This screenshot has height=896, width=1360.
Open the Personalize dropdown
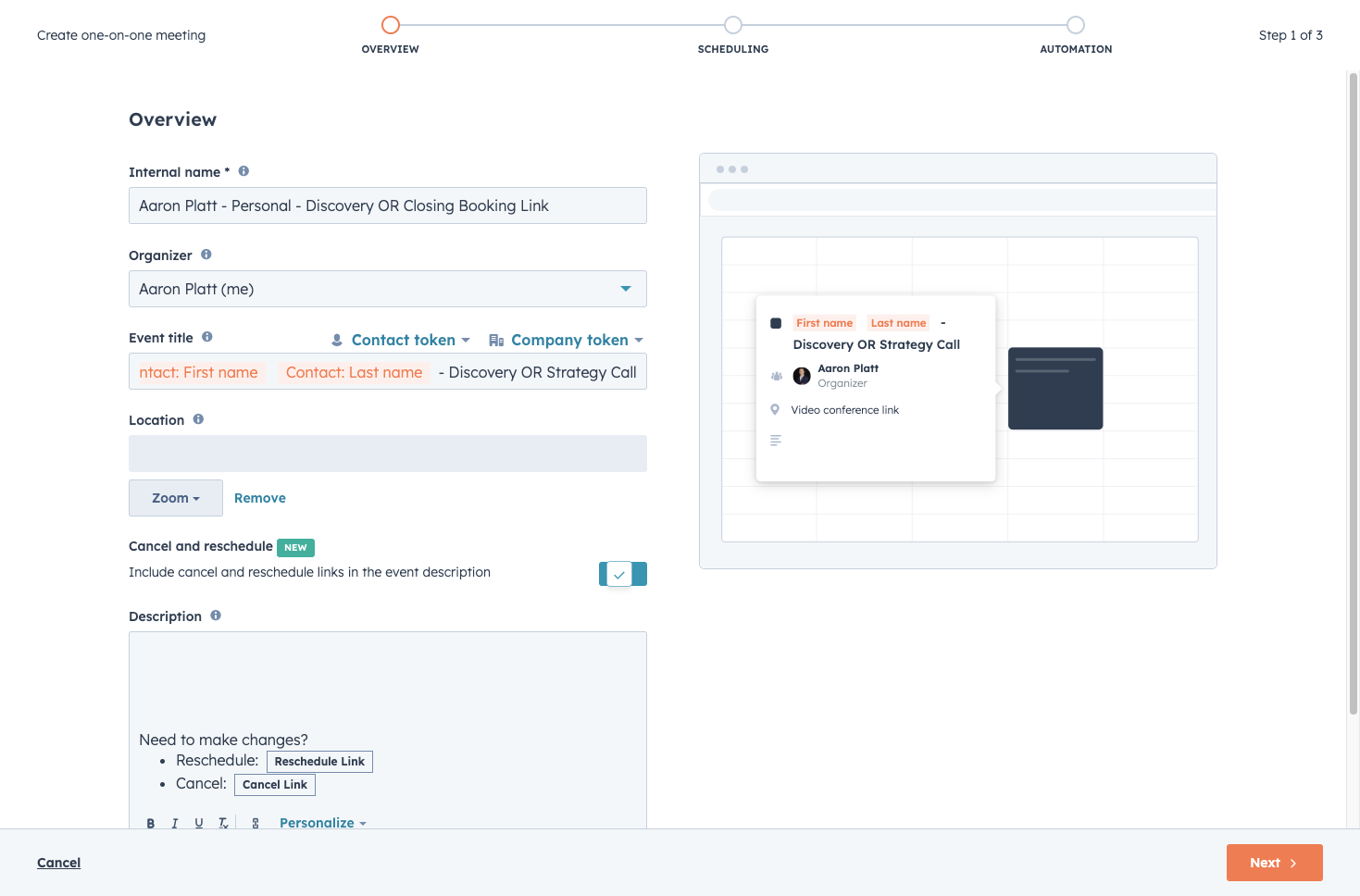tap(323, 823)
